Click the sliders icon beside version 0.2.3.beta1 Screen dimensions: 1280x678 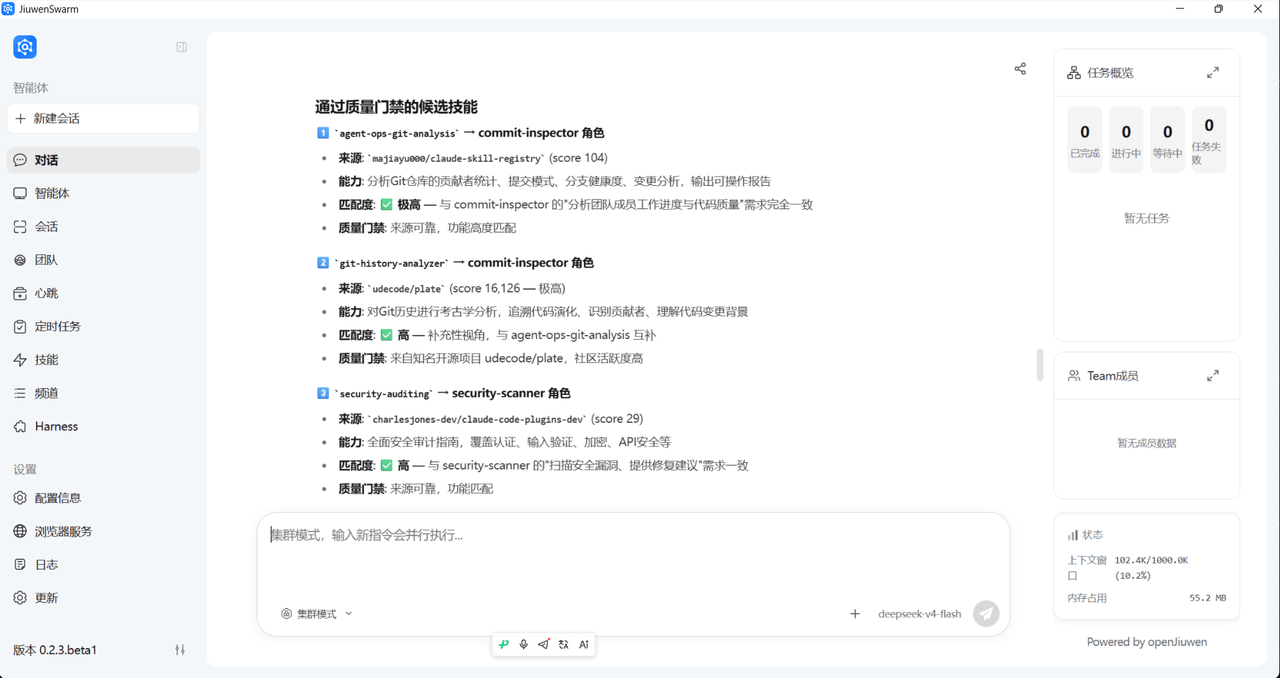click(x=180, y=650)
